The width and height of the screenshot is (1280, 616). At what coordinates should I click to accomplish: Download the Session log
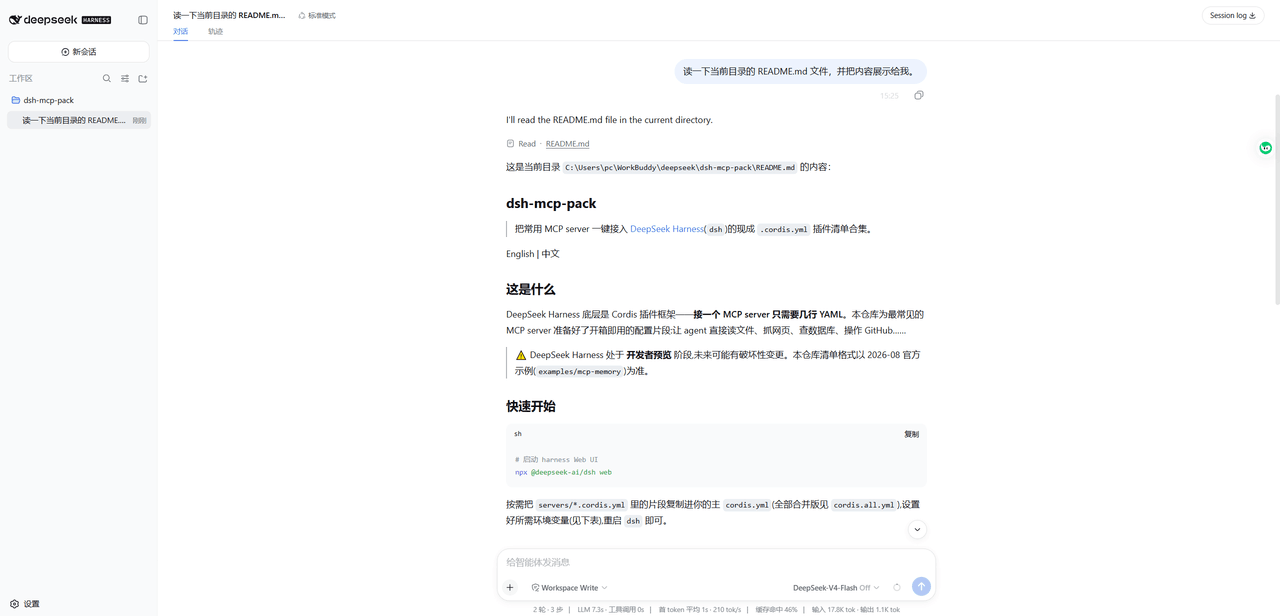point(1233,16)
